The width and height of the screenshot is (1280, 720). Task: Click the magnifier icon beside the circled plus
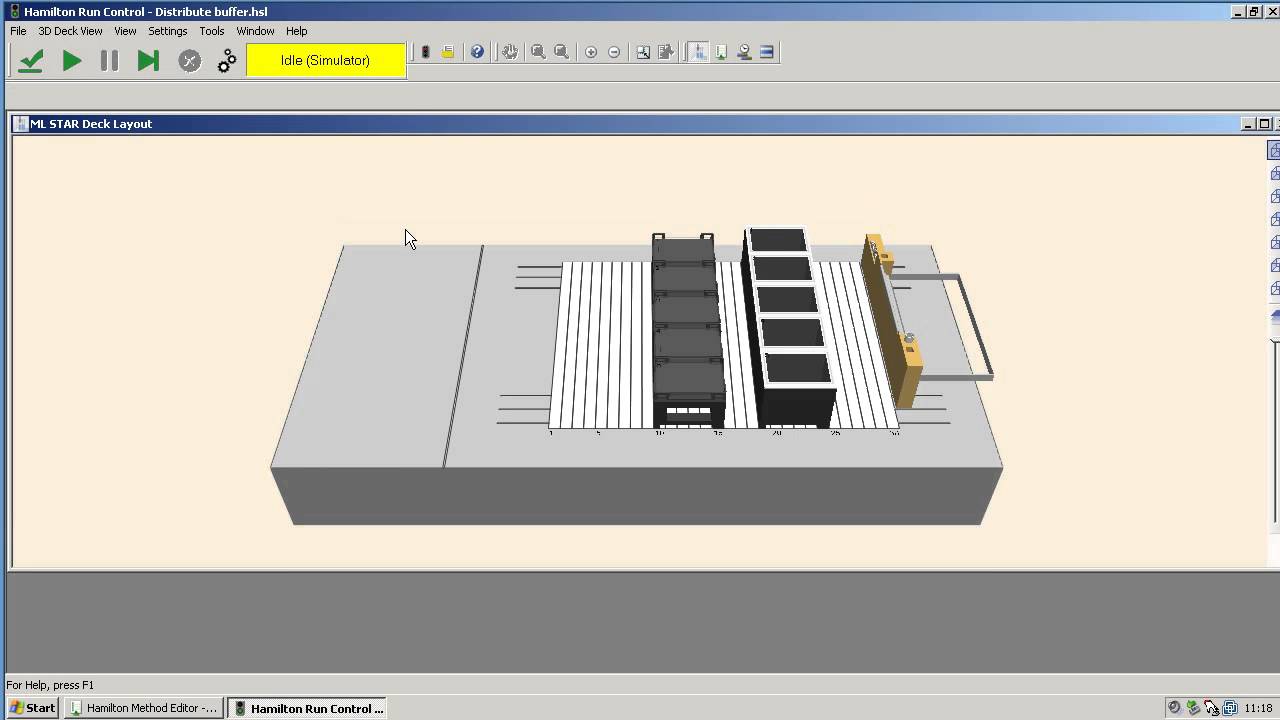coord(561,52)
